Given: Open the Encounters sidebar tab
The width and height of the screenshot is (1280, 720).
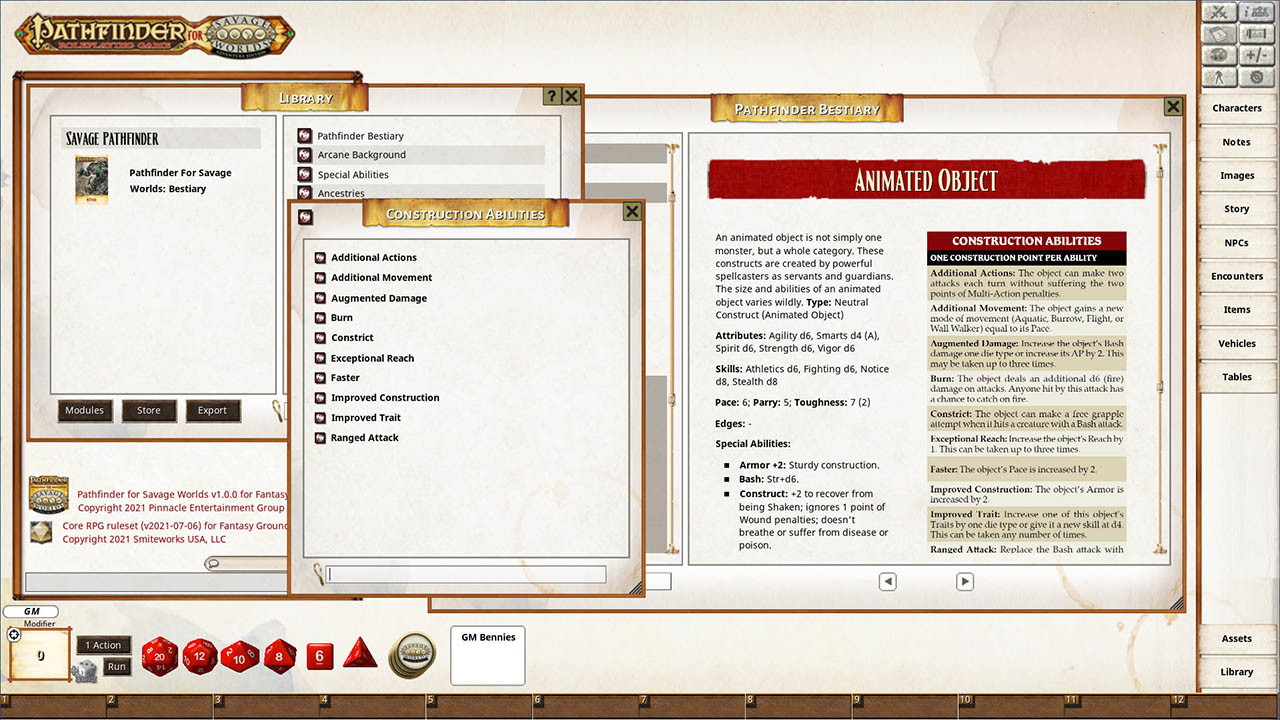Looking at the screenshot, I should pyautogui.click(x=1236, y=276).
